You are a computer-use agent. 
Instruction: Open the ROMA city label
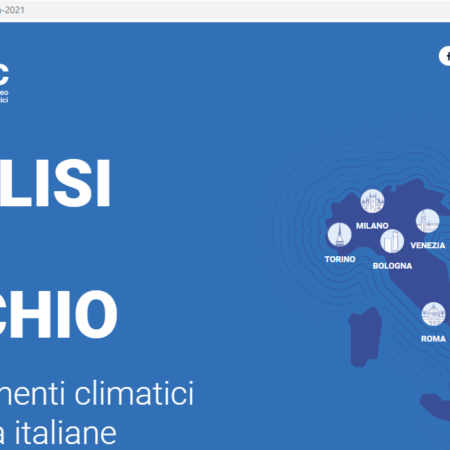tap(433, 339)
